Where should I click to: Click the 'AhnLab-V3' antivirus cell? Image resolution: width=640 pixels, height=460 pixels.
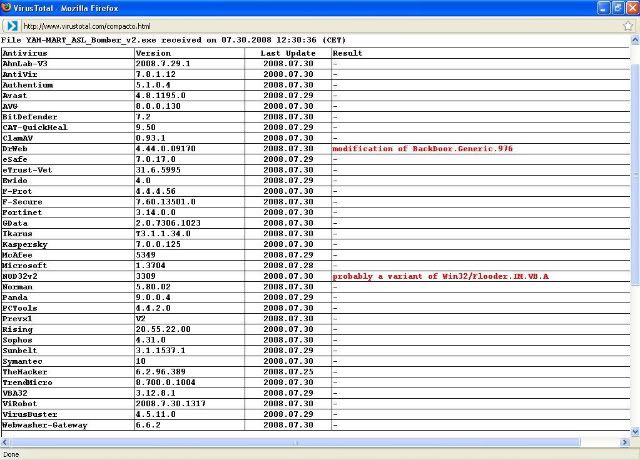point(68,64)
